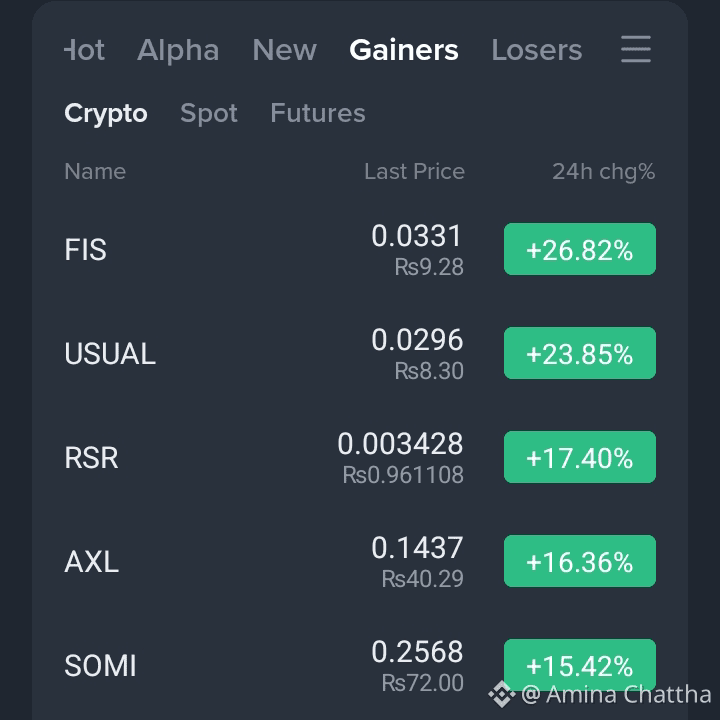Sort by Last Price column header
This screenshot has width=720, height=720.
[x=414, y=171]
